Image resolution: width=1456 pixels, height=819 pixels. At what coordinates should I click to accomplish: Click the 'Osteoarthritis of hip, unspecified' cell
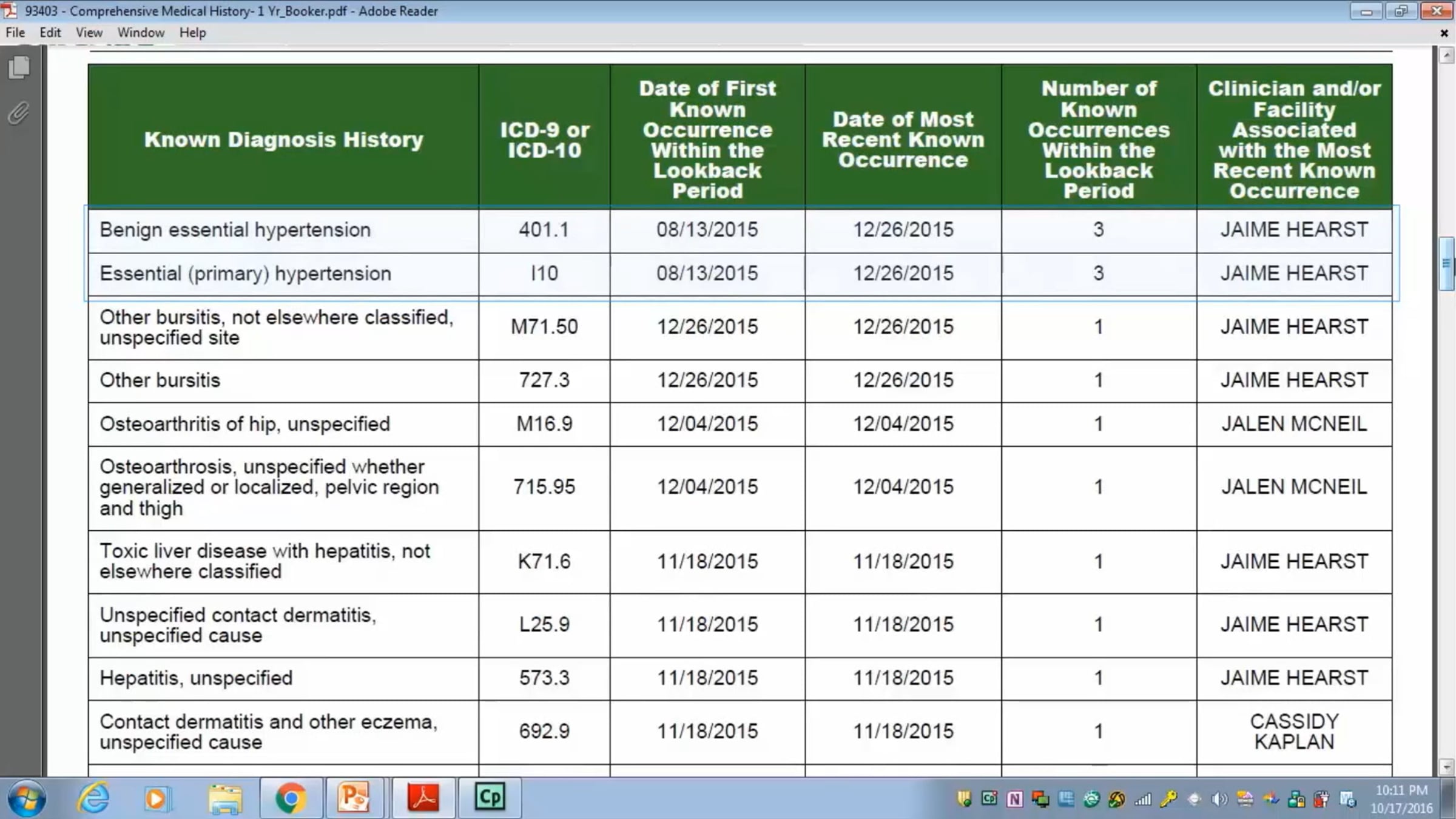click(283, 424)
